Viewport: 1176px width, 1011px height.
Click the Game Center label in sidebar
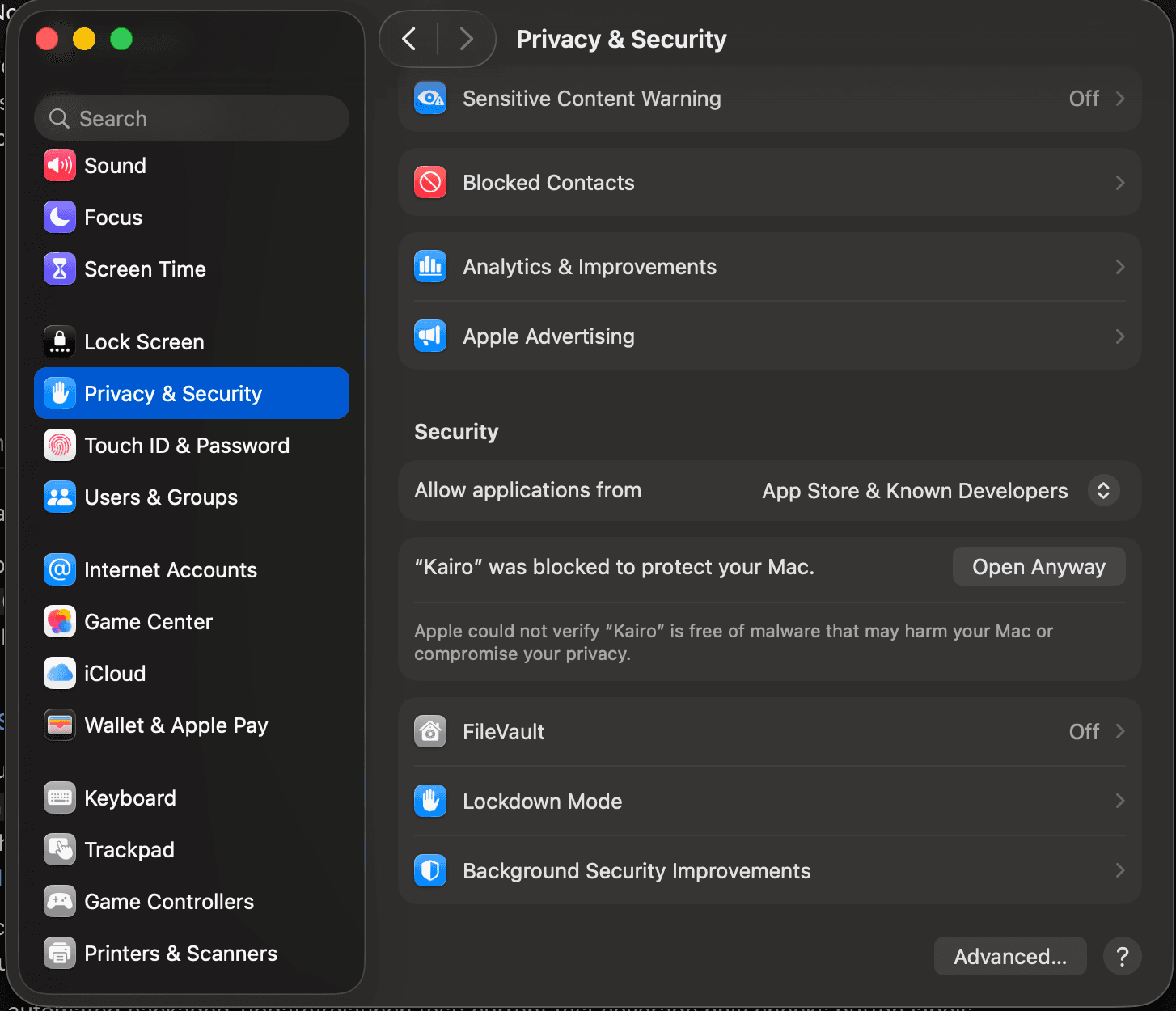coord(149,622)
